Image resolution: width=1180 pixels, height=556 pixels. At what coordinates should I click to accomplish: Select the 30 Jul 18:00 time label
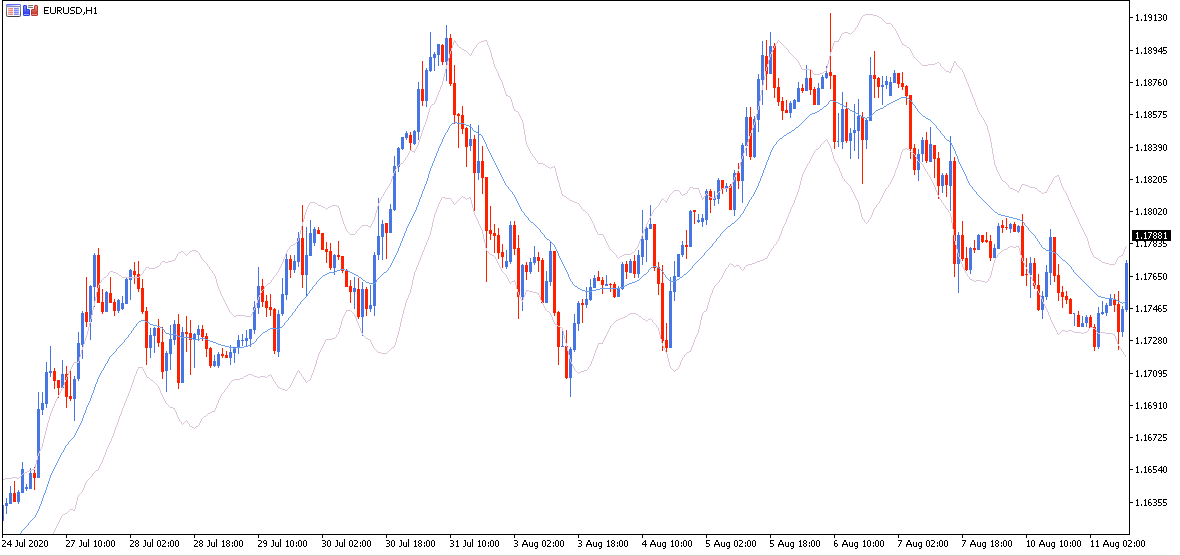(412, 543)
